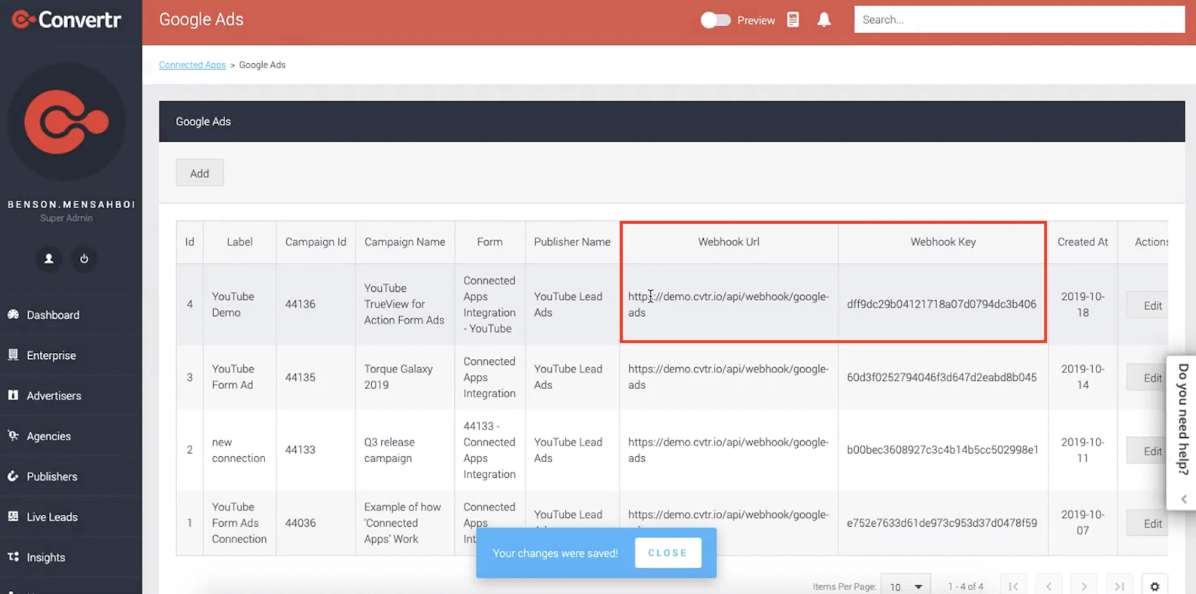
Task: Go to the next page of results
Action: click(1084, 586)
